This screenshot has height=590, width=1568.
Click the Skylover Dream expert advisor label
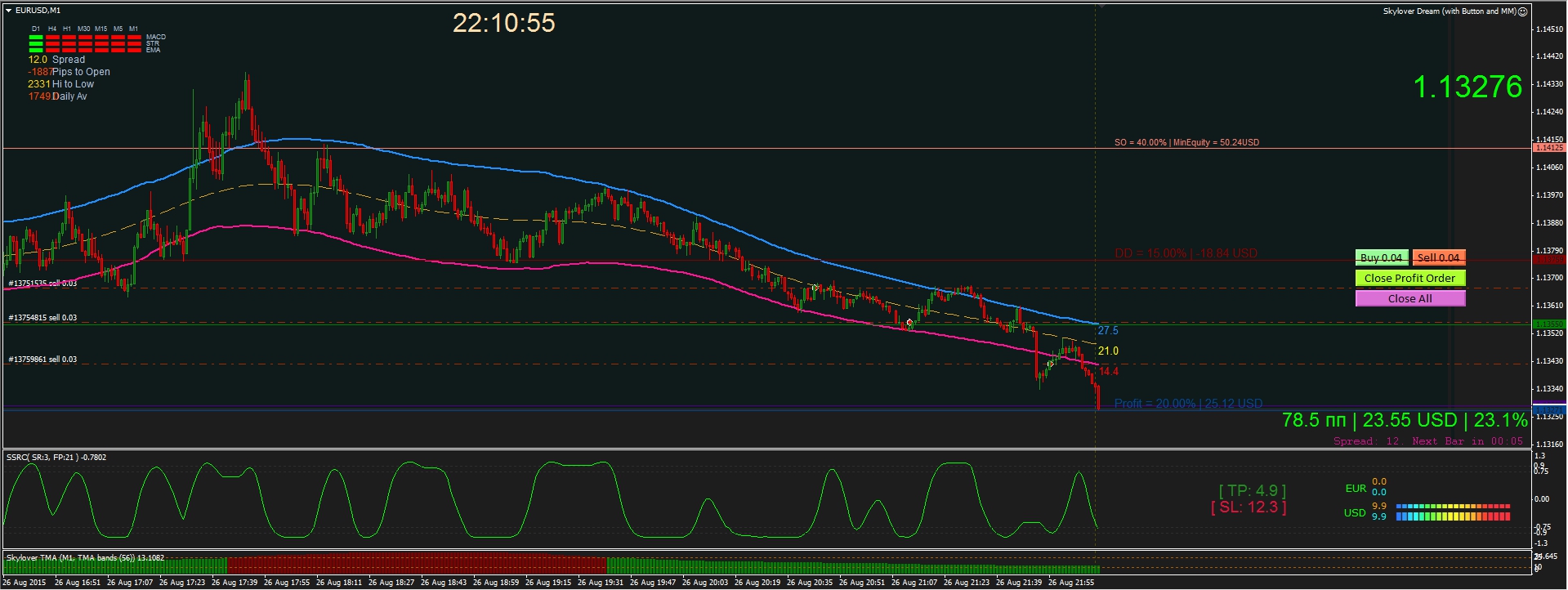click(x=1449, y=11)
